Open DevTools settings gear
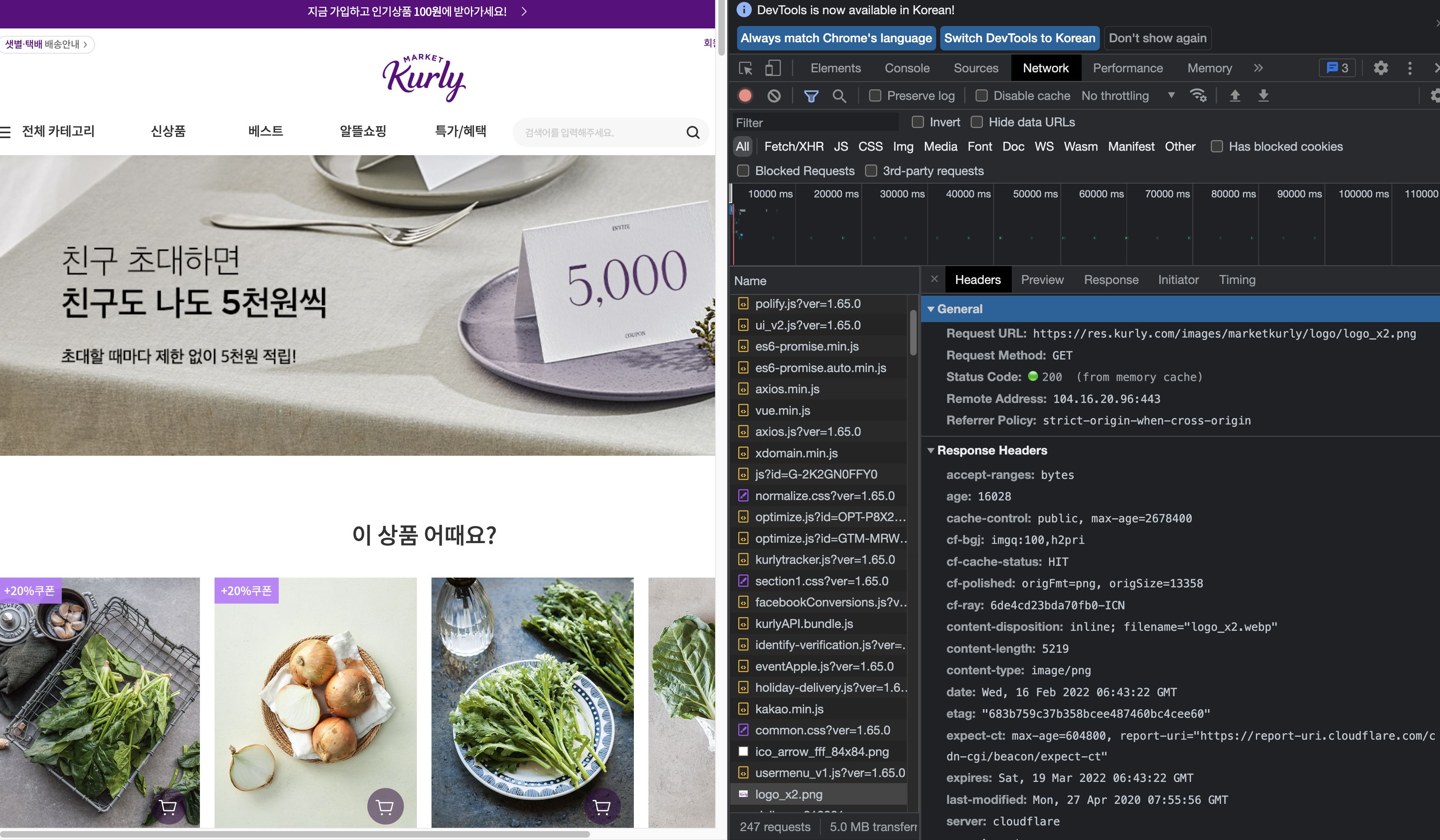This screenshot has width=1440, height=840. coord(1381,69)
